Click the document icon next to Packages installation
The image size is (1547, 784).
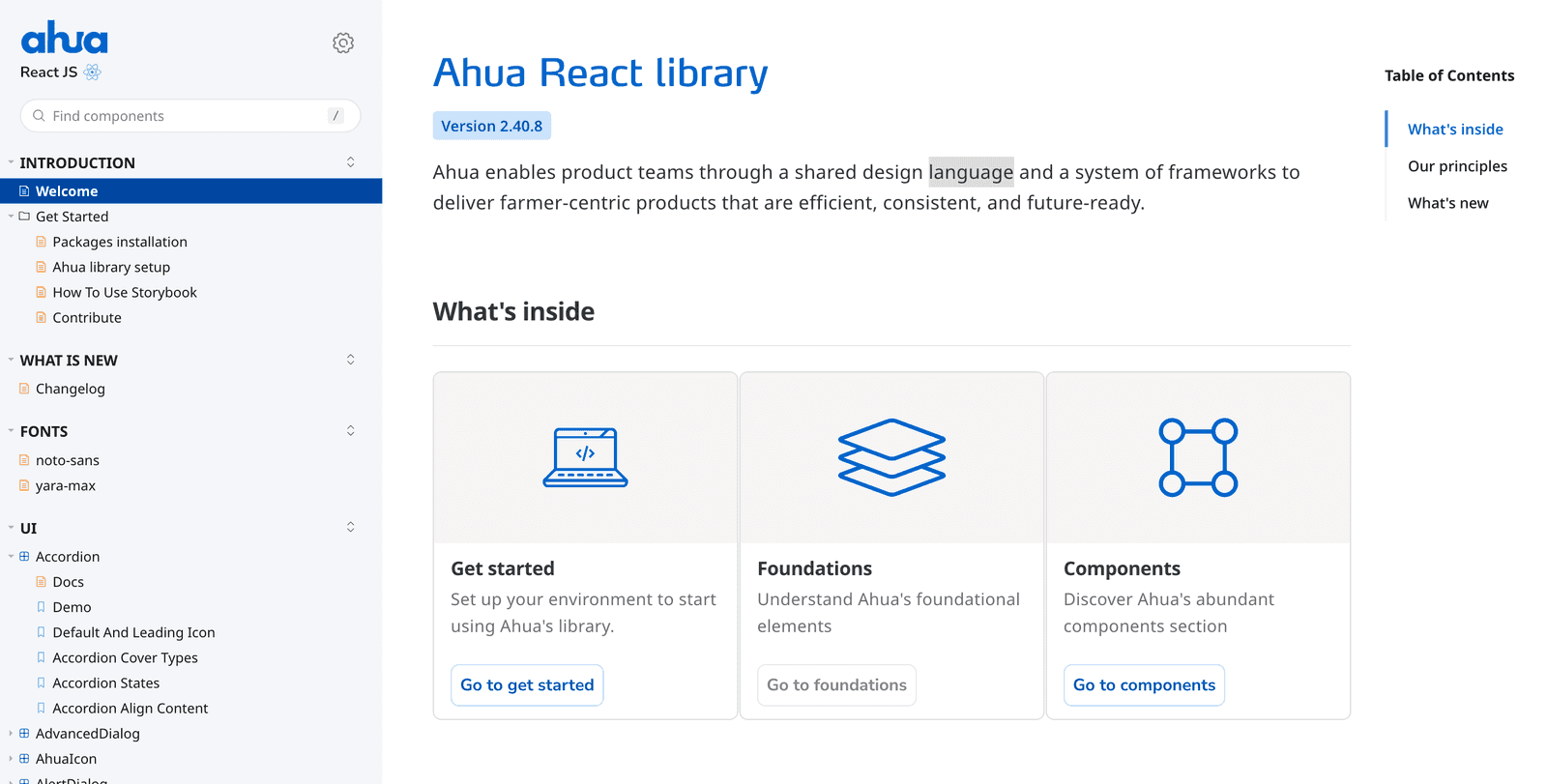pos(41,242)
